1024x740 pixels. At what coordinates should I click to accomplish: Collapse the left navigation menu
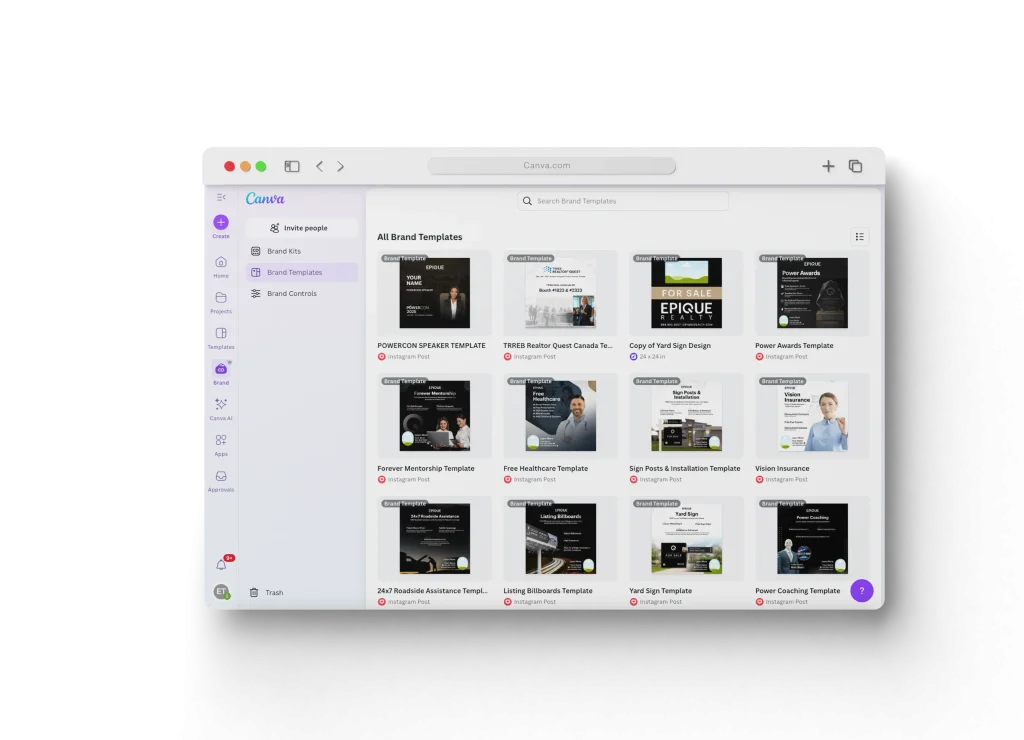pos(221,197)
